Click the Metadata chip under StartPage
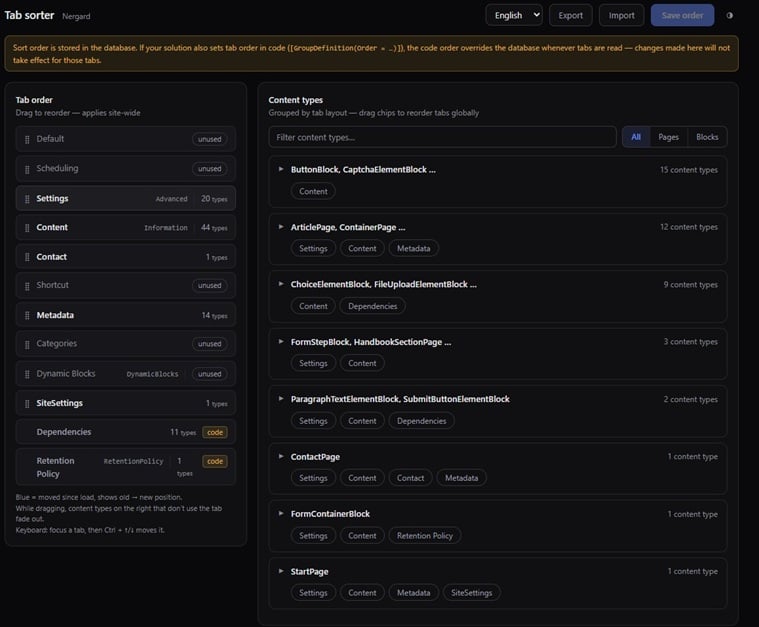This screenshot has width=759, height=627. click(413, 593)
